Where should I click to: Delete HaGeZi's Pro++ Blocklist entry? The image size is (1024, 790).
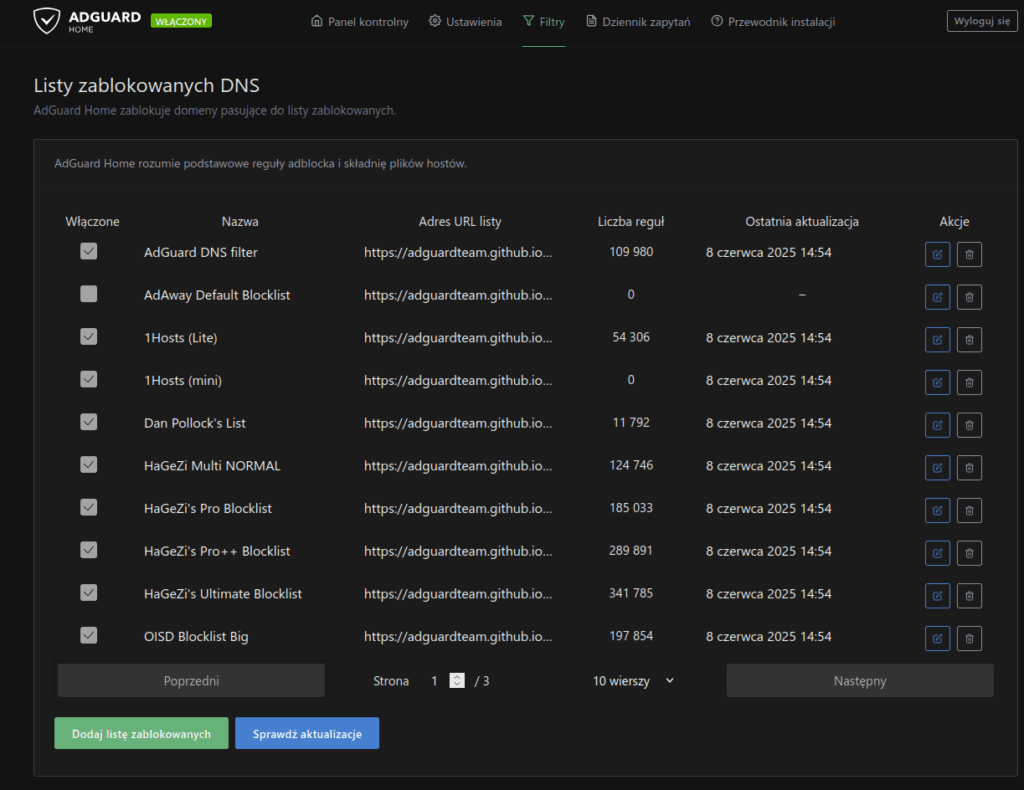(x=969, y=553)
